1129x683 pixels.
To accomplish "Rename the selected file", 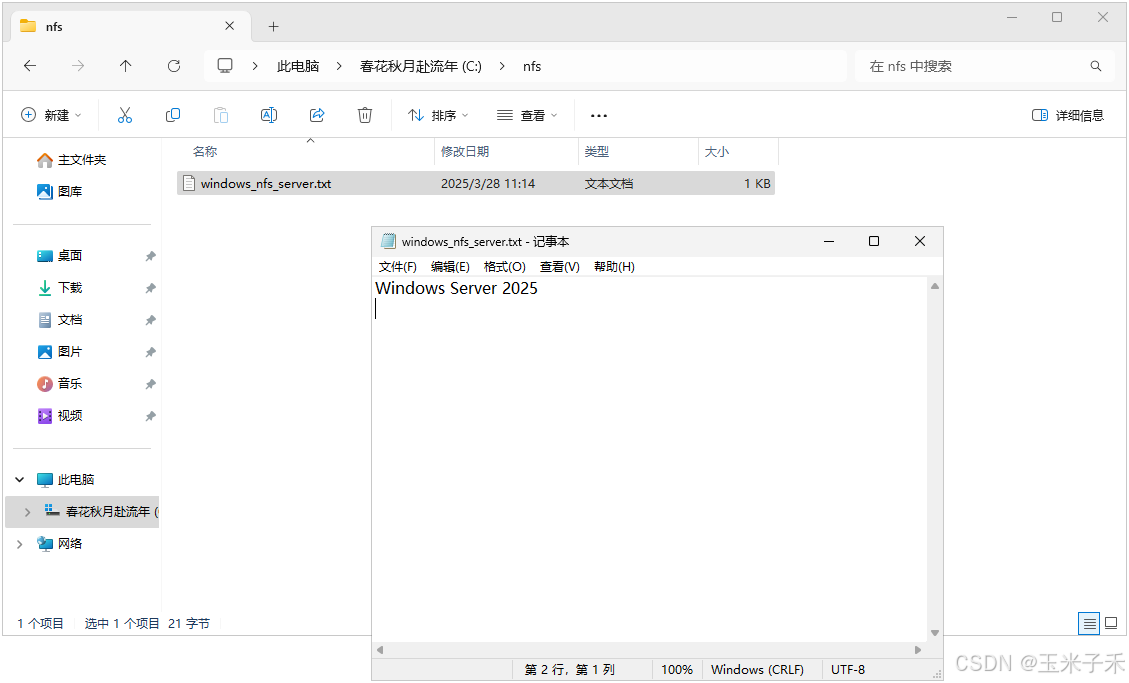I will 269,115.
